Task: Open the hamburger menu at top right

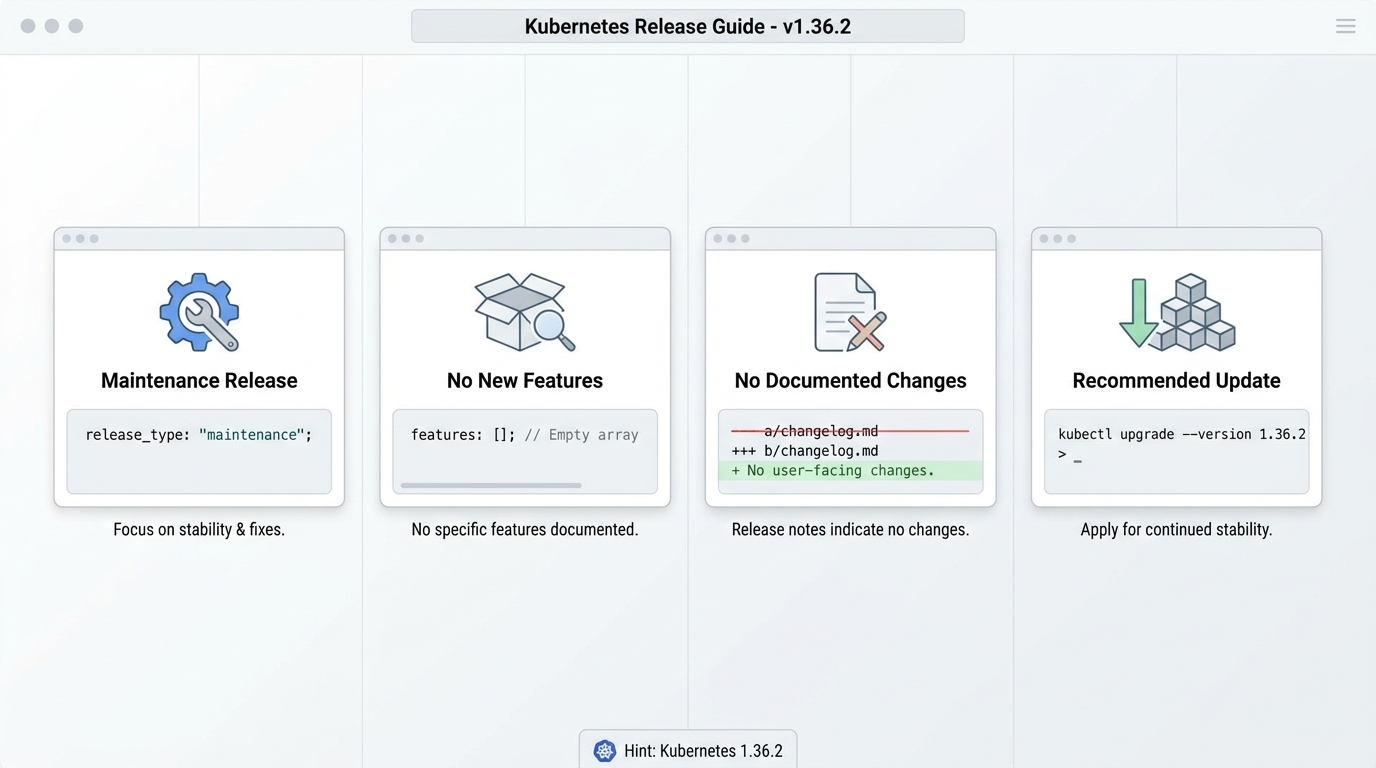Action: click(1346, 26)
